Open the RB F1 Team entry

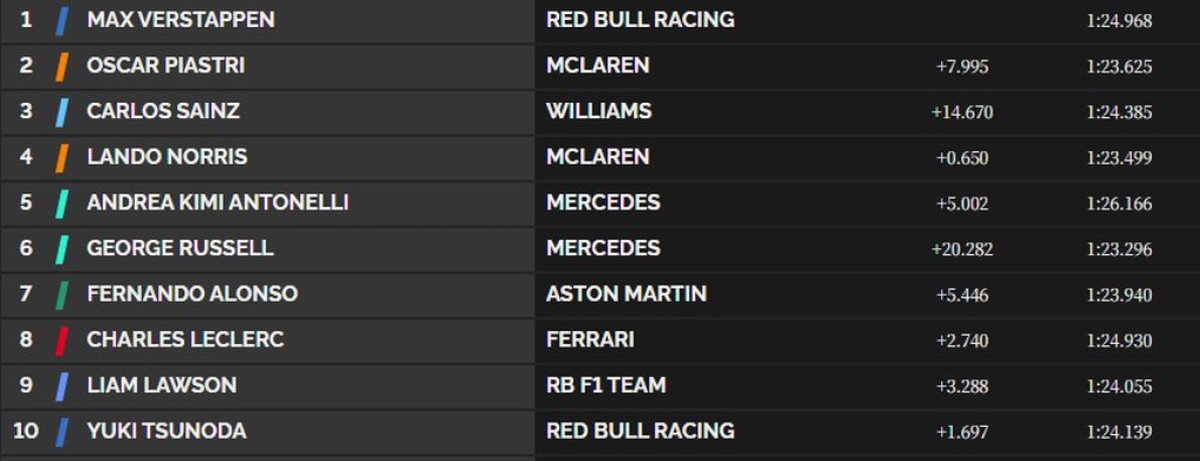(606, 386)
